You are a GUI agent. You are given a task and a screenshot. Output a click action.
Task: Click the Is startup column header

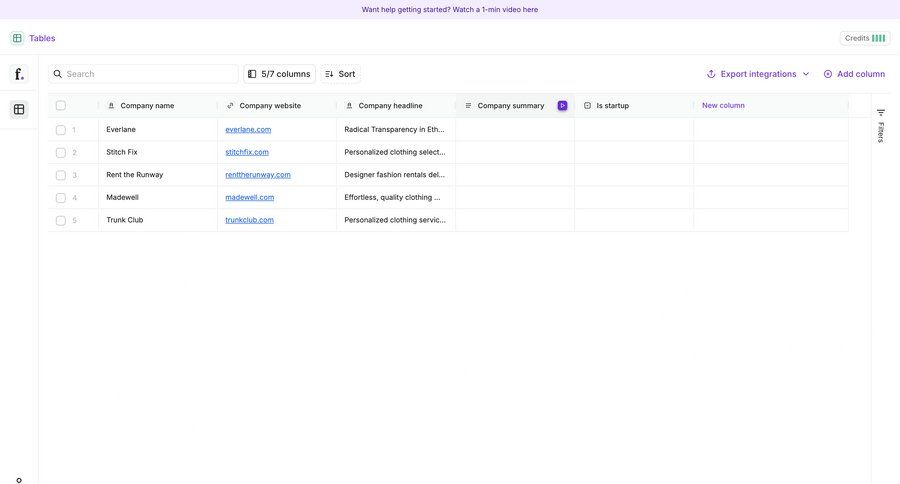click(612, 106)
